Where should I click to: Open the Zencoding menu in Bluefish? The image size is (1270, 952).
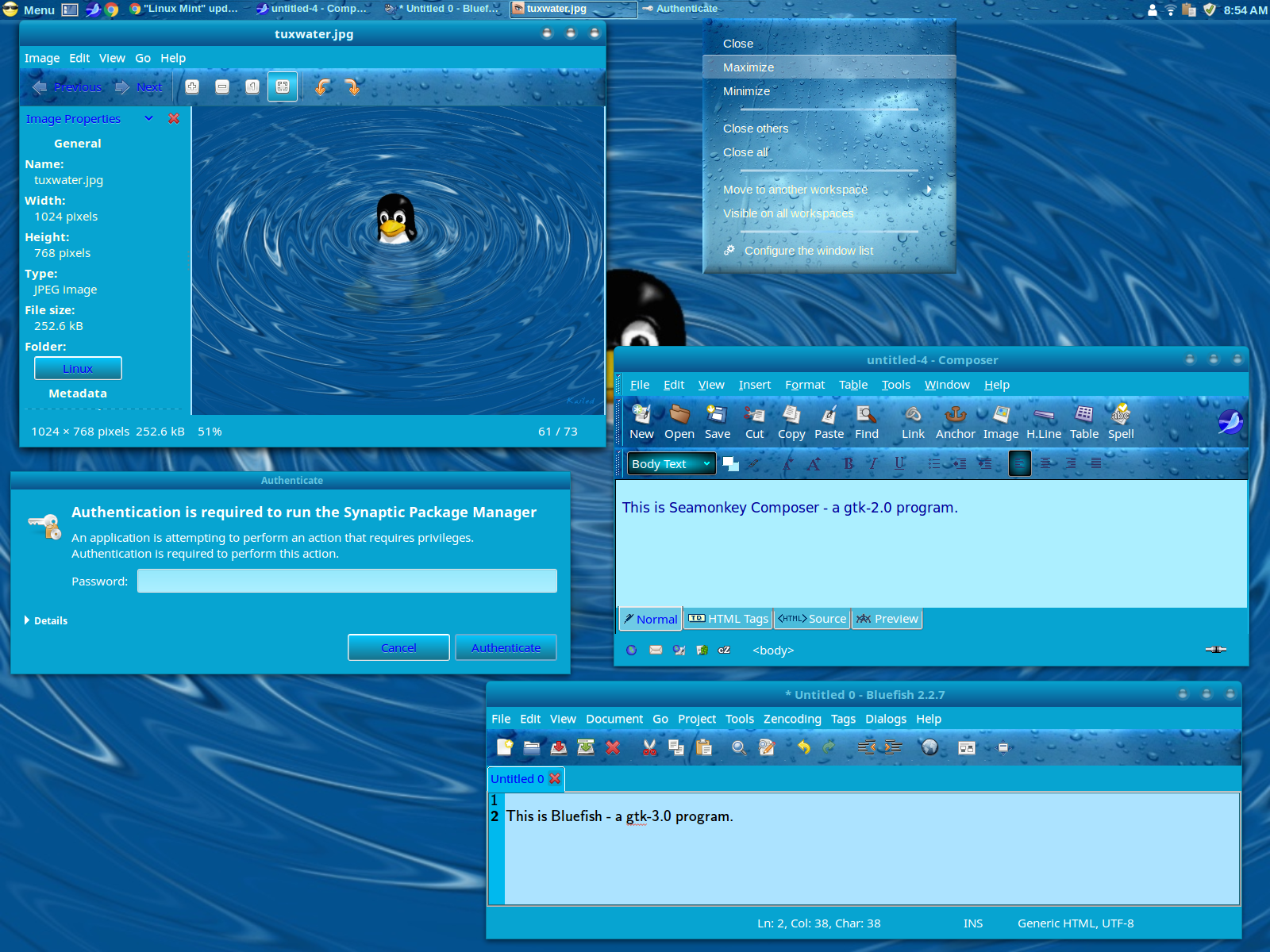(792, 719)
